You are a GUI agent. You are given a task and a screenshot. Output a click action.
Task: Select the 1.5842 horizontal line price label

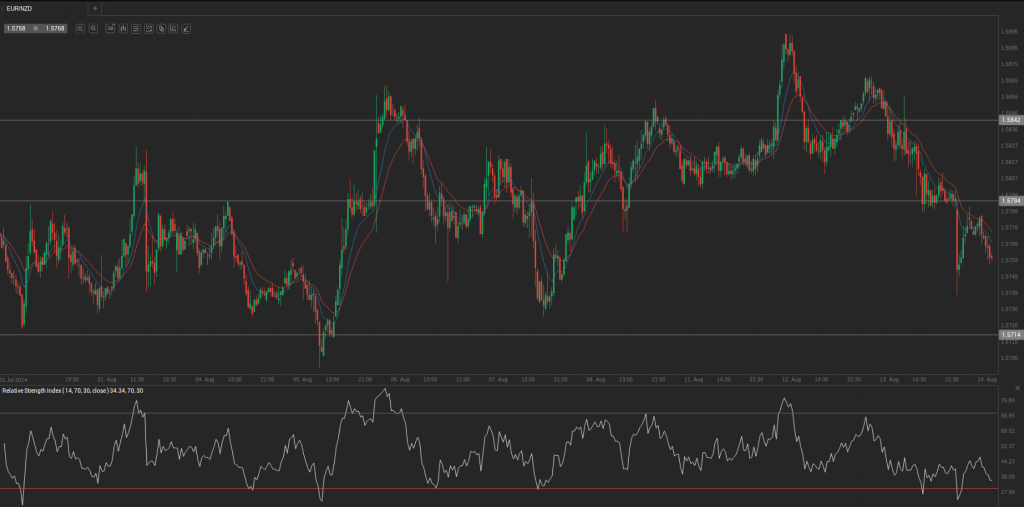[x=1010, y=120]
